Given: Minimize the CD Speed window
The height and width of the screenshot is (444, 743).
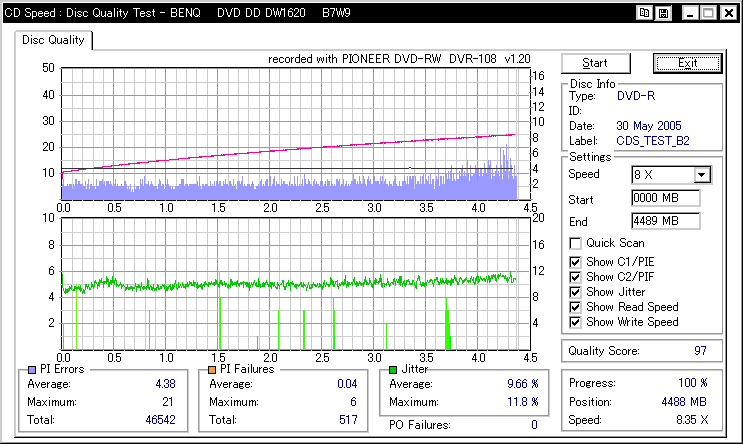Looking at the screenshot, I should pos(690,13).
